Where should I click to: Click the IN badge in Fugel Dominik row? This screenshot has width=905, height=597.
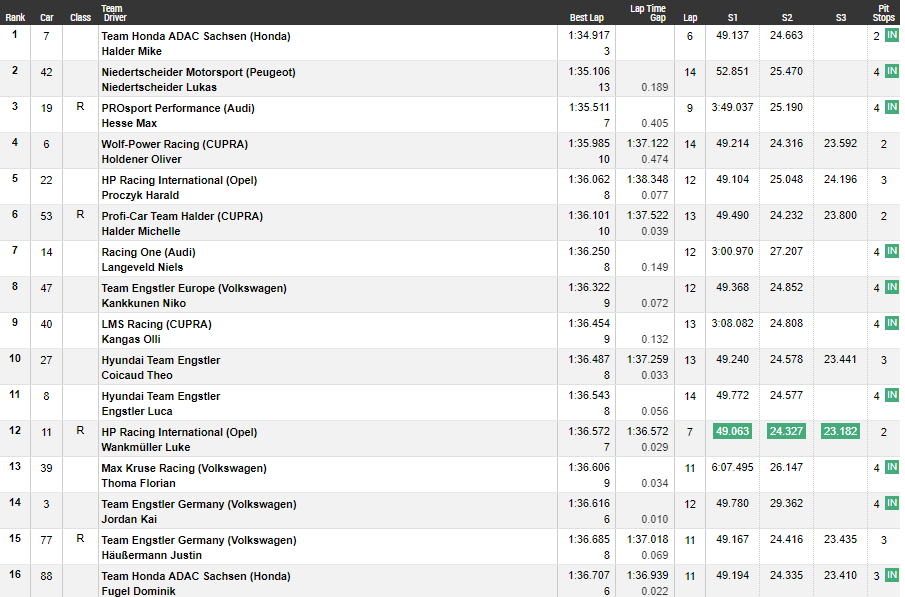coord(892,575)
